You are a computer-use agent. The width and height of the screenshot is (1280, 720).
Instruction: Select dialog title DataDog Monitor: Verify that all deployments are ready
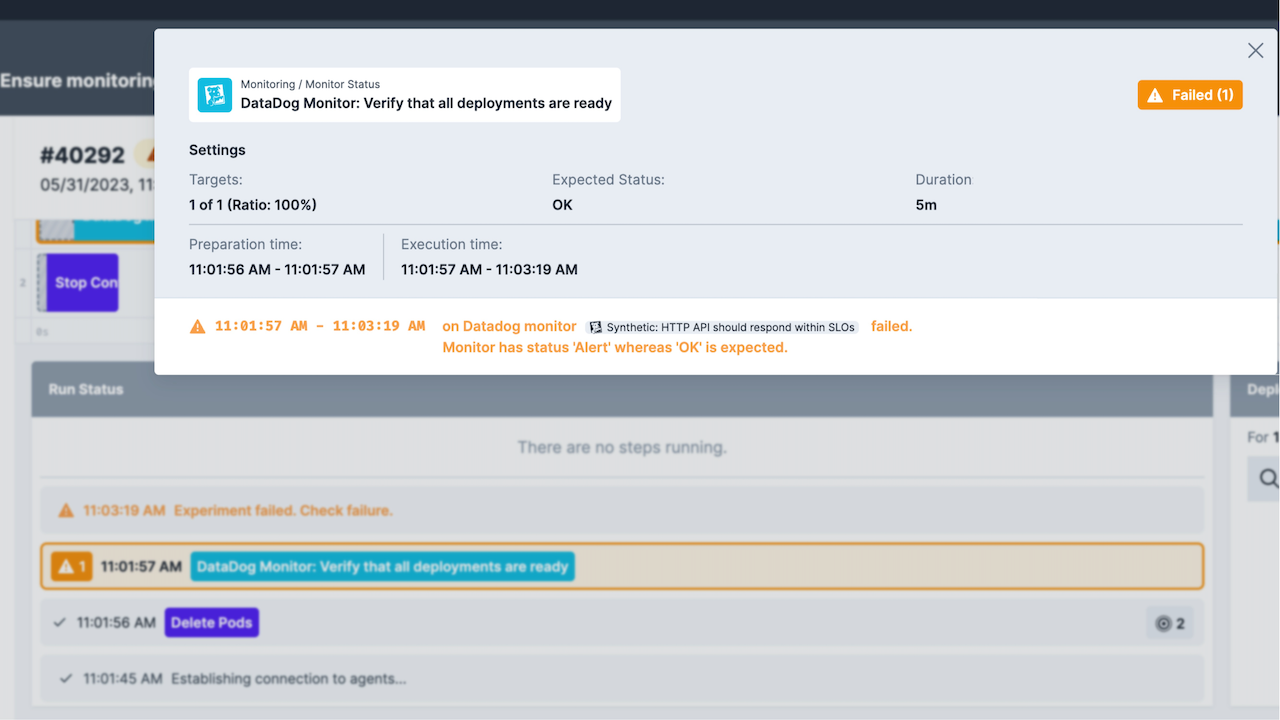tap(426, 103)
